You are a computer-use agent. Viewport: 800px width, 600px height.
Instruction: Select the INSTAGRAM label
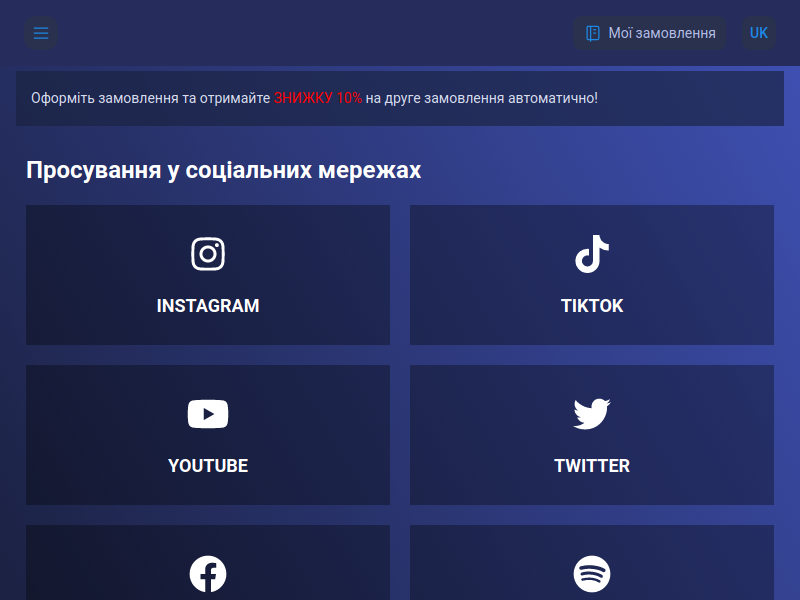[208, 306]
